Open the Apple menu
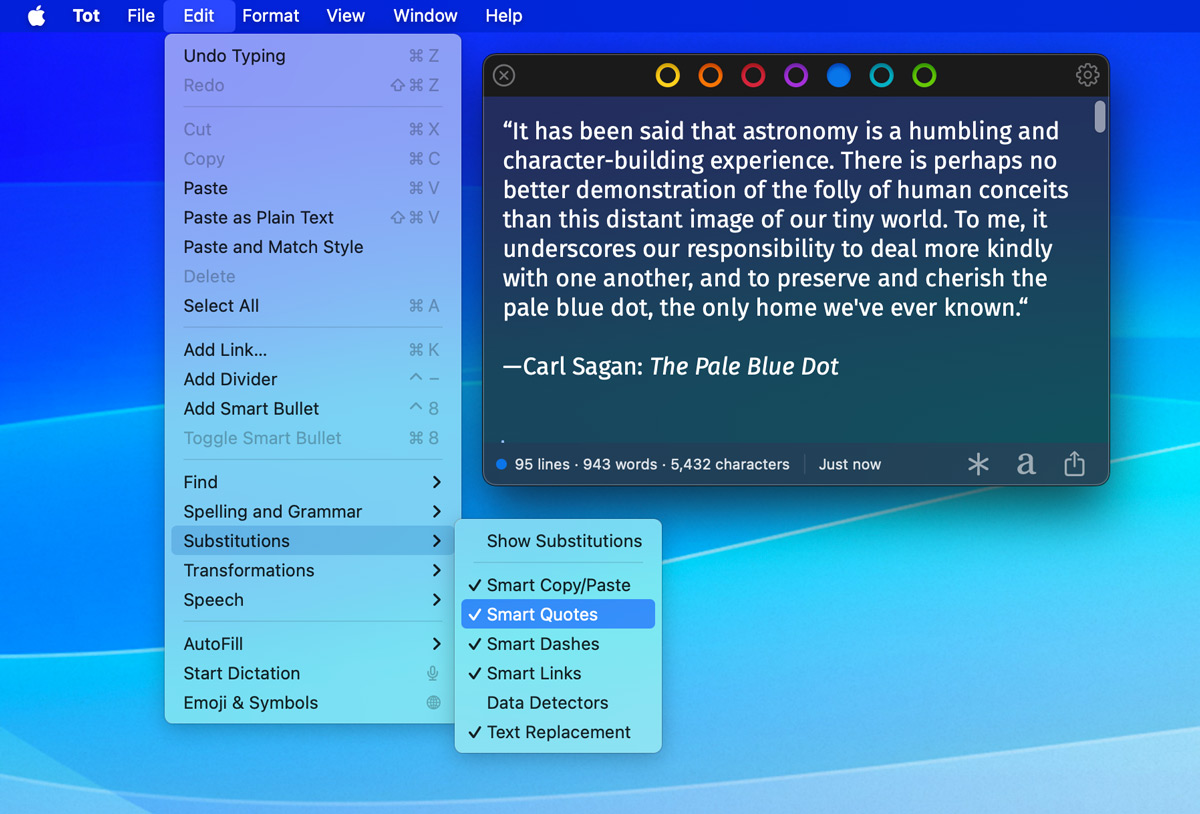This screenshot has height=814, width=1200. [x=36, y=16]
